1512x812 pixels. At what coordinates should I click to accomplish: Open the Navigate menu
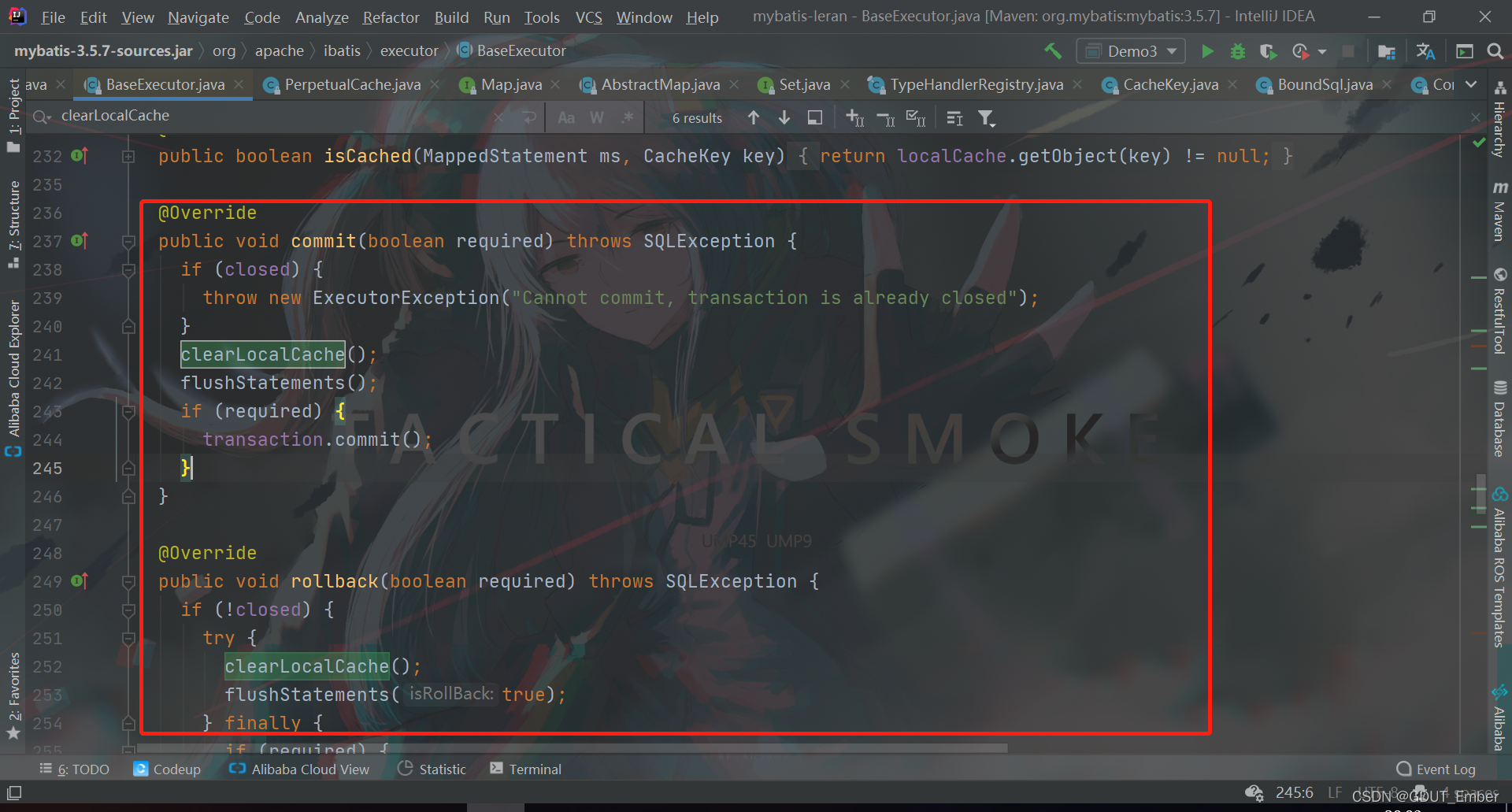click(x=198, y=17)
